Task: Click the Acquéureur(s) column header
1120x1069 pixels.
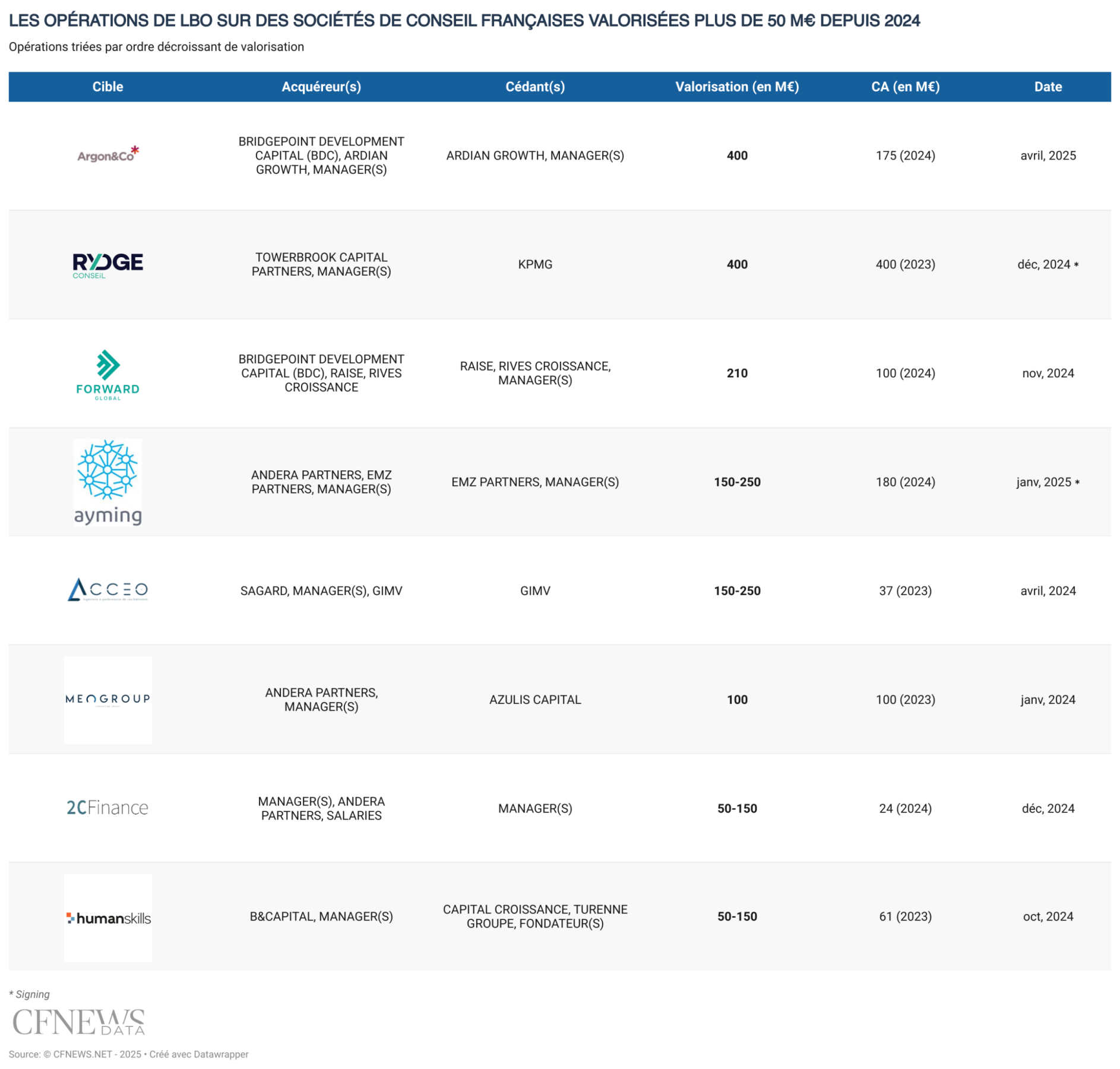Action: (x=321, y=87)
